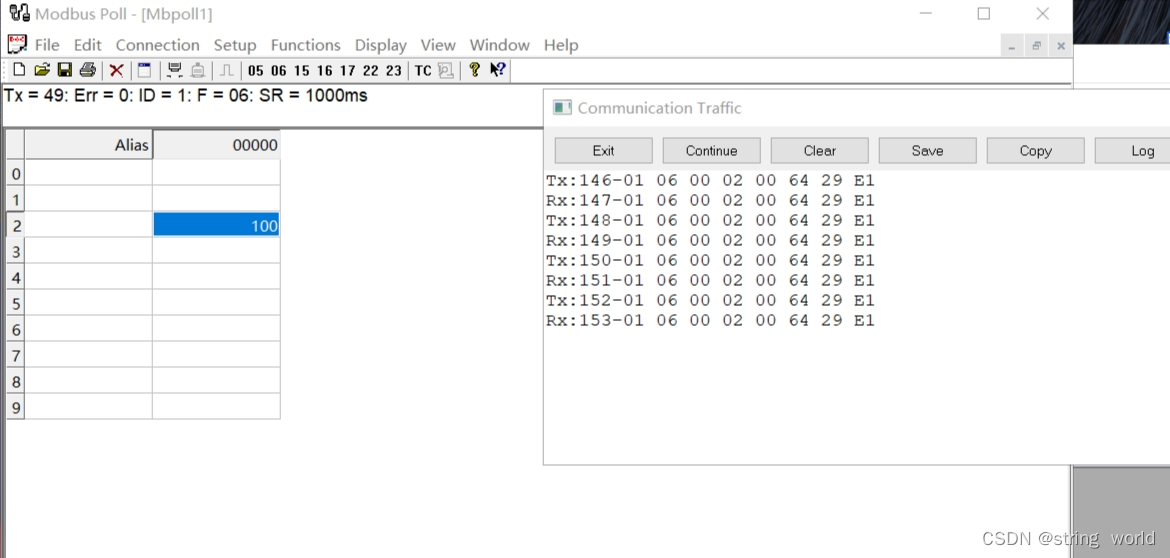Open a file with the folder toolbar icon

pyautogui.click(x=42, y=70)
